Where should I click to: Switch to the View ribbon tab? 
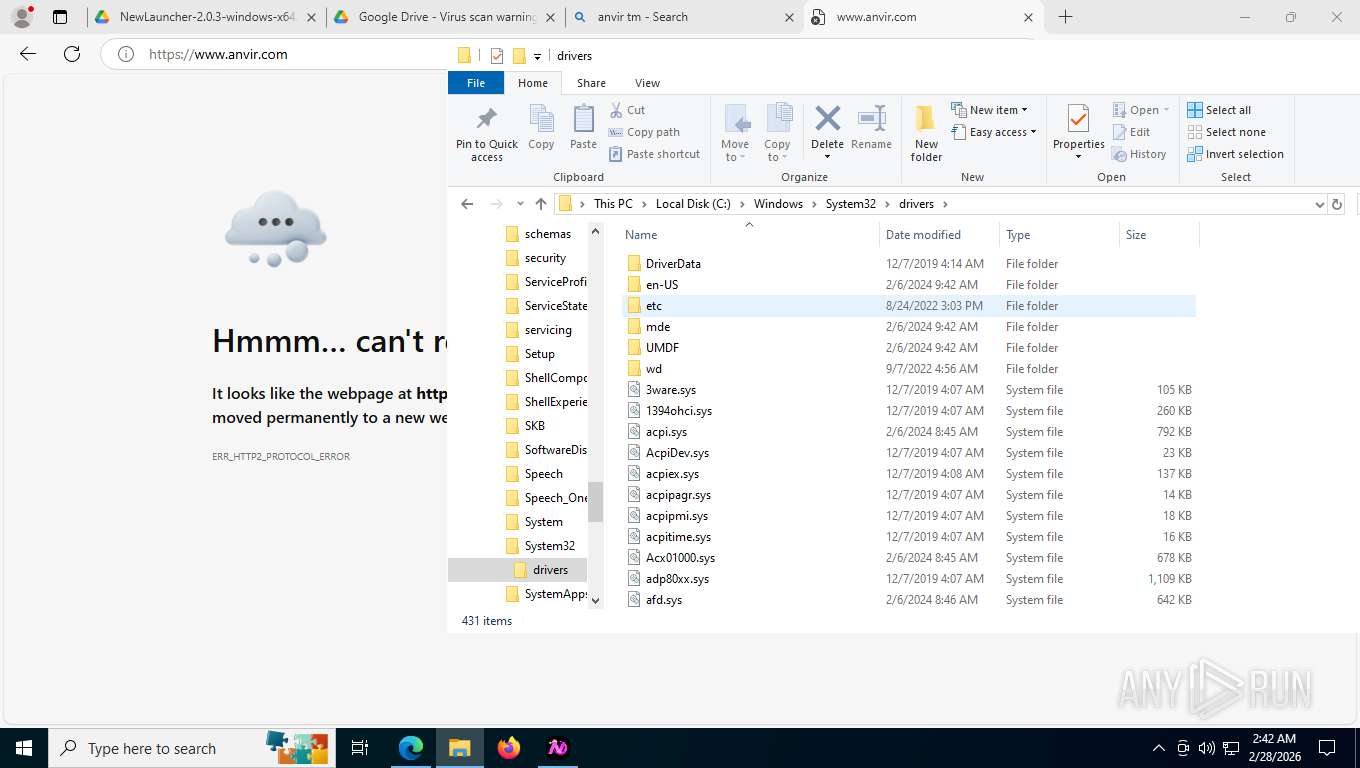(647, 83)
